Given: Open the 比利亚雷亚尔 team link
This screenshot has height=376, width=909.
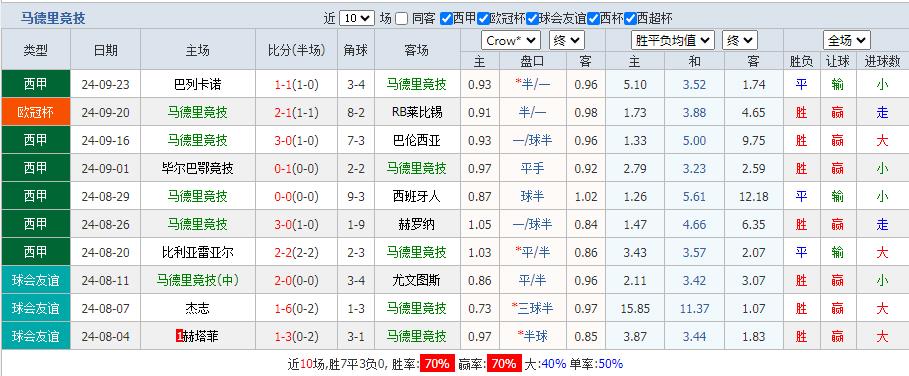Looking at the screenshot, I should tap(198, 252).
